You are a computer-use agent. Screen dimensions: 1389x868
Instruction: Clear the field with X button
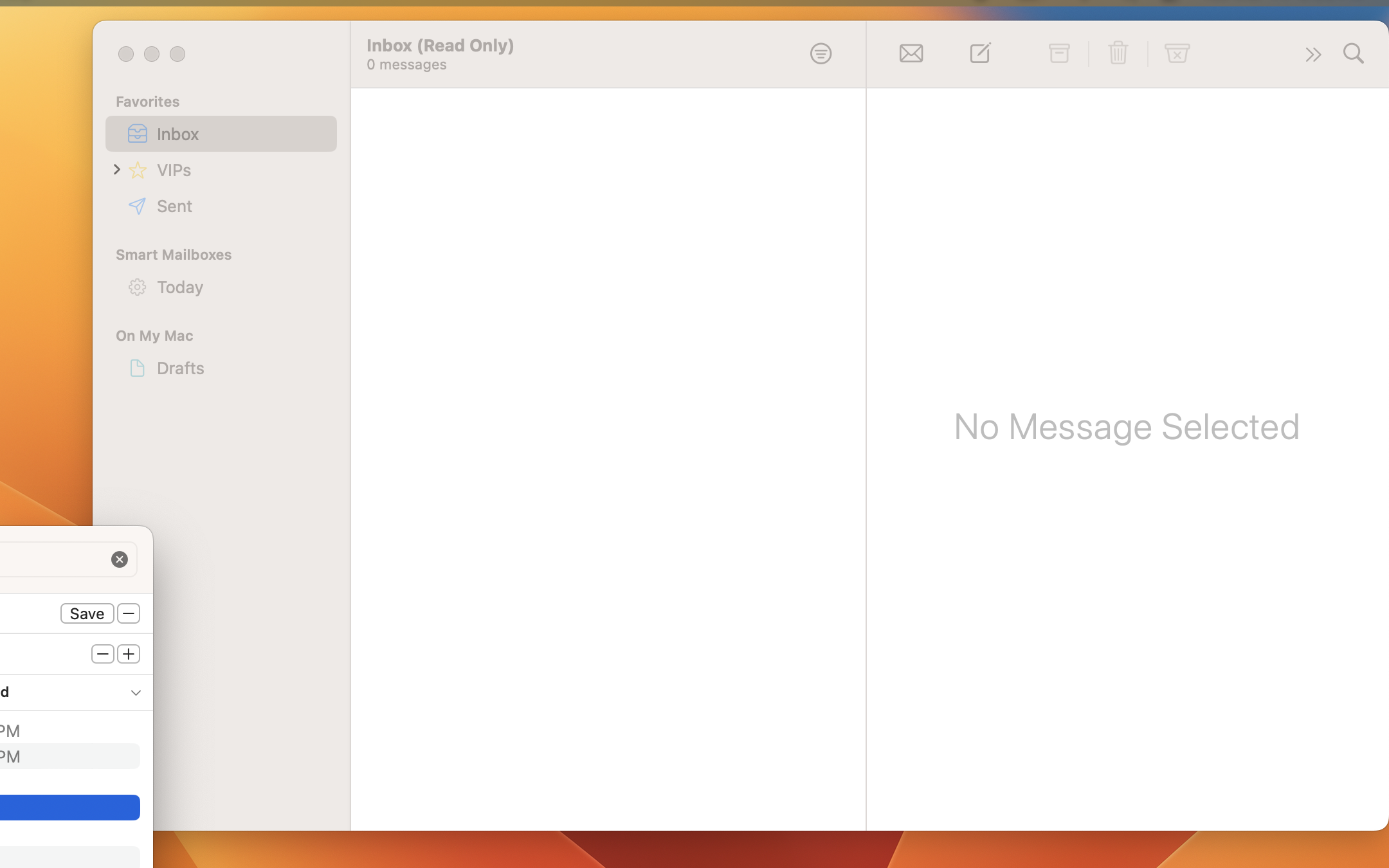(x=120, y=559)
